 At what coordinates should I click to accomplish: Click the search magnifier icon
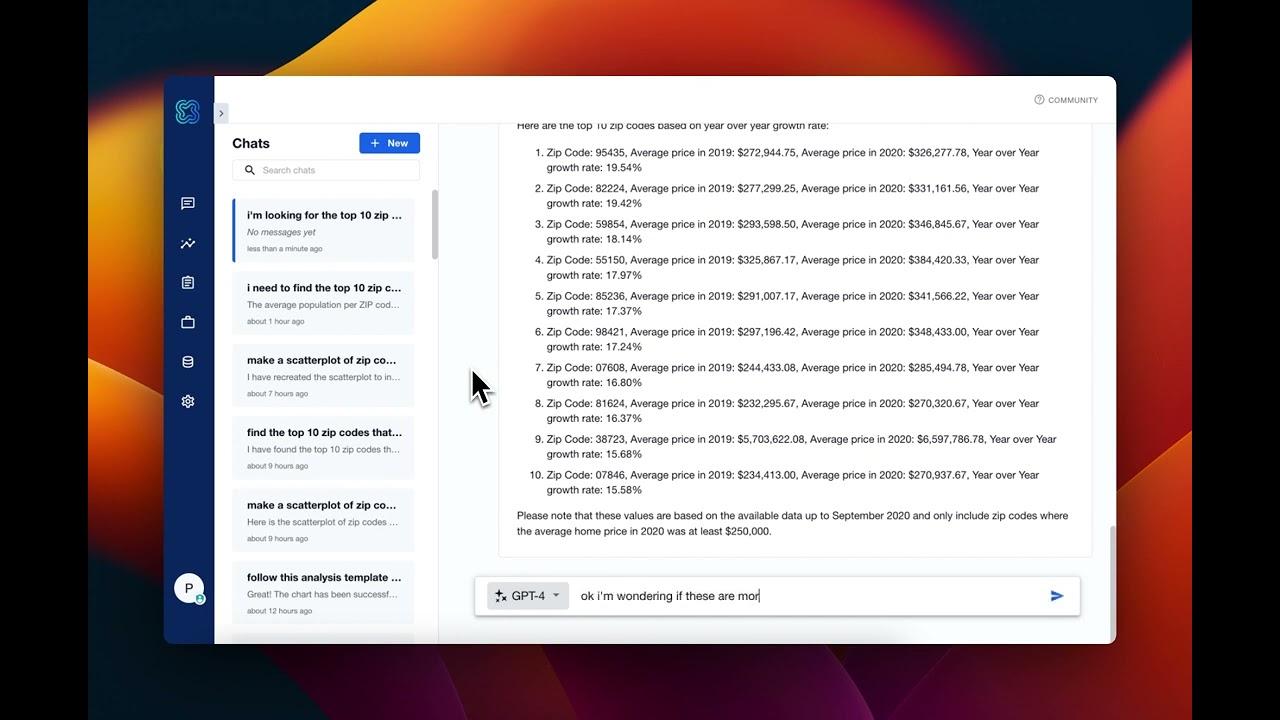250,170
